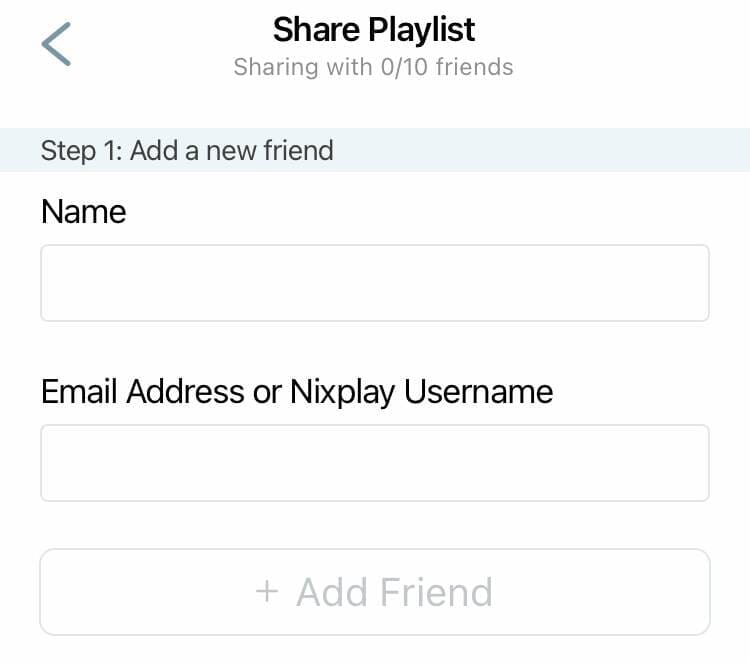Click the plus icon beside Add Friend
The image size is (750, 663).
(x=267, y=591)
